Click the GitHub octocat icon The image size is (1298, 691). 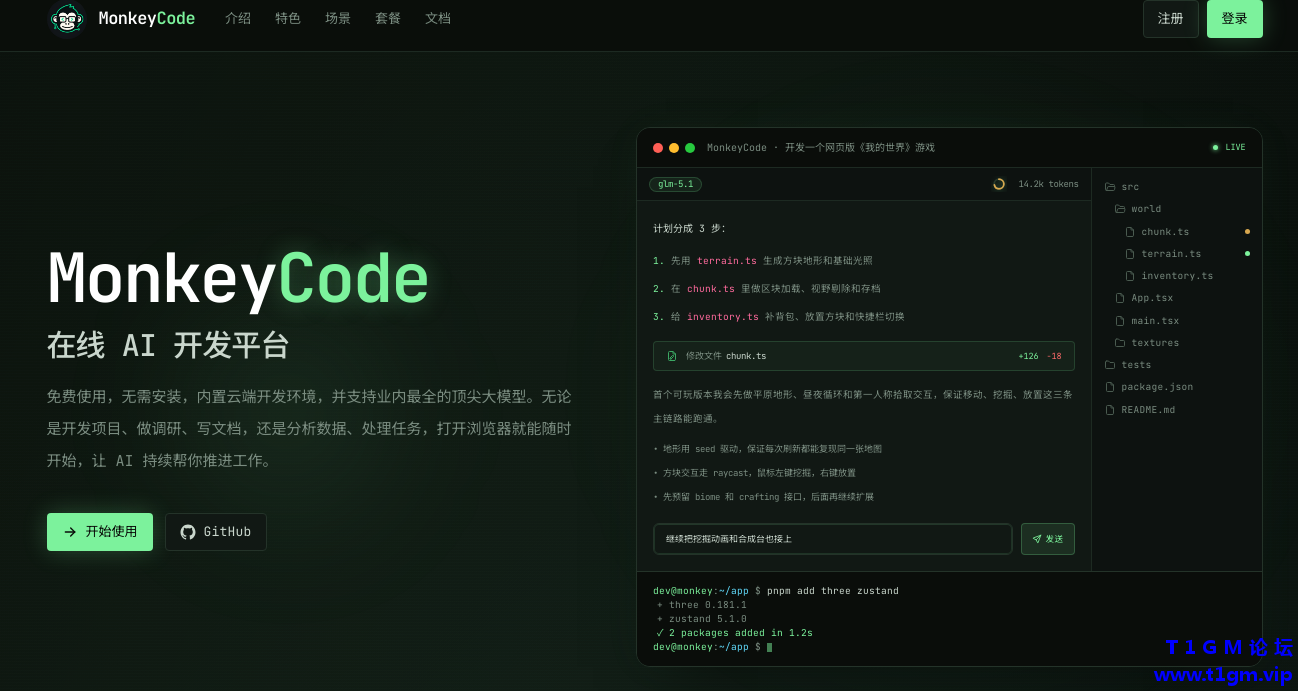[188, 532]
